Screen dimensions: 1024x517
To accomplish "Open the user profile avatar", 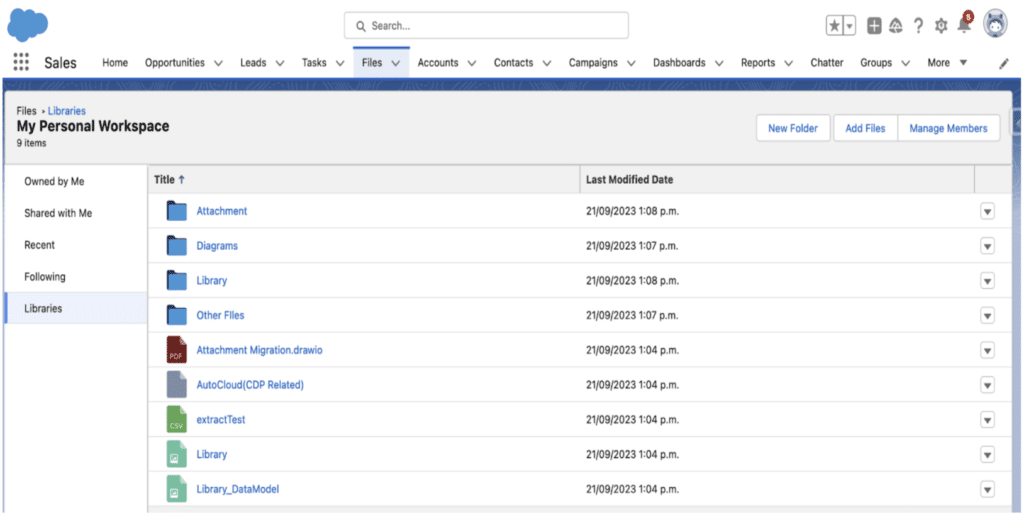I will [995, 25].
